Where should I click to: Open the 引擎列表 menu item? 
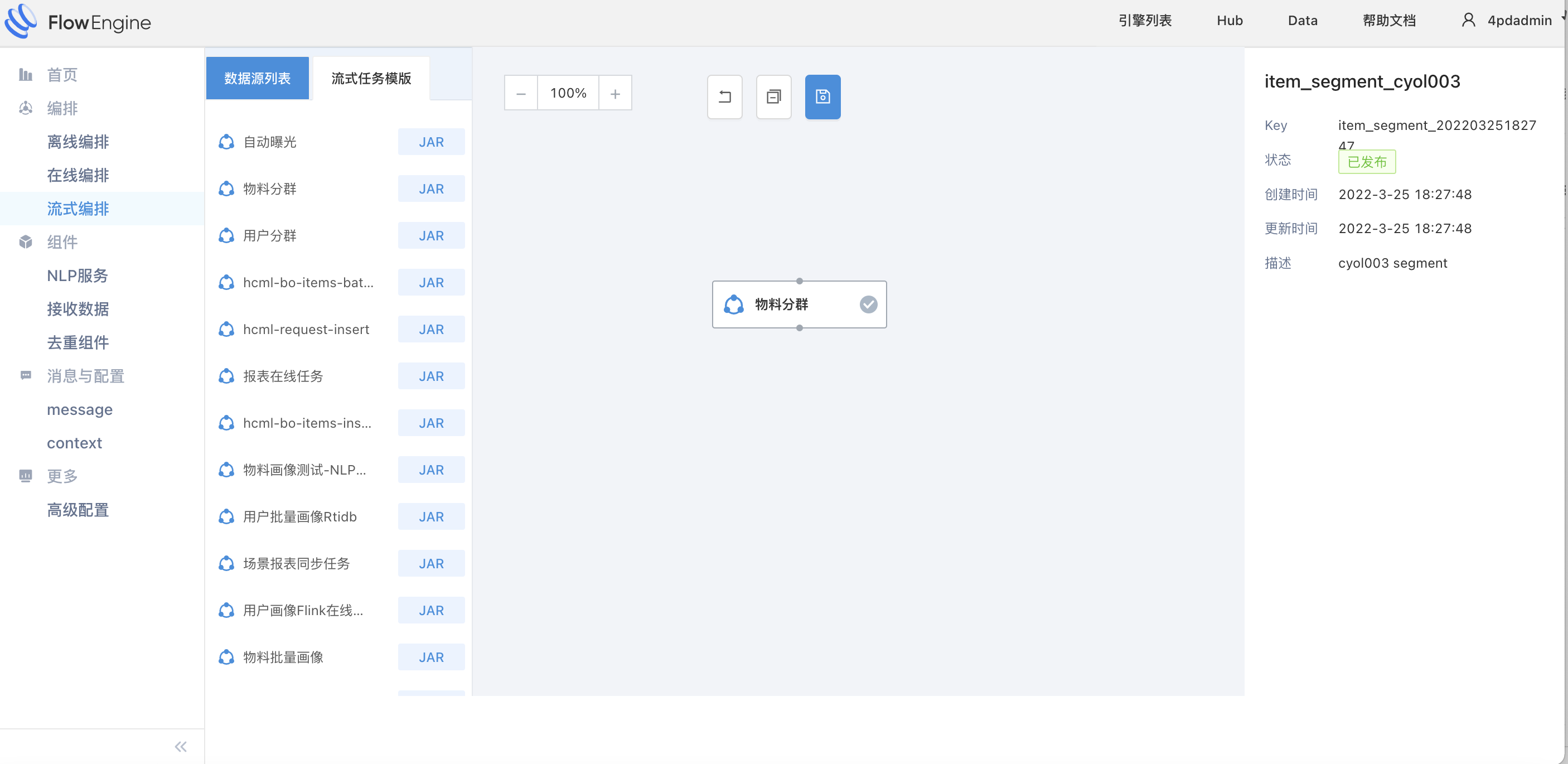1145,20
